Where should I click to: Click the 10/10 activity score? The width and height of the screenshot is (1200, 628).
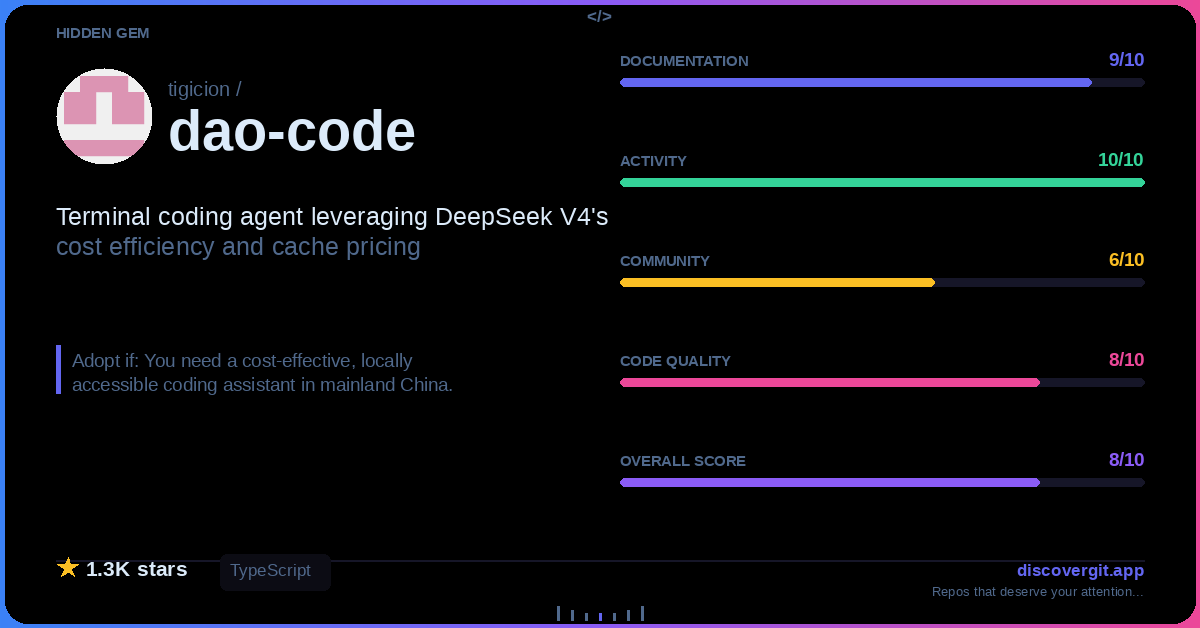(x=1120, y=160)
